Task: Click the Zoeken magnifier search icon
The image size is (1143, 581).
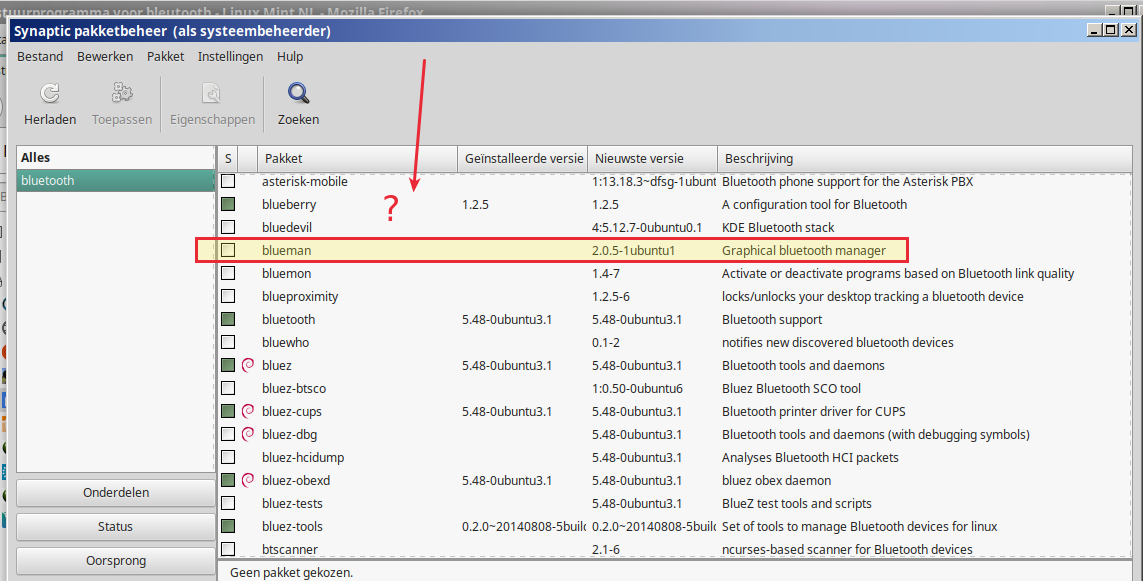Action: pyautogui.click(x=298, y=93)
